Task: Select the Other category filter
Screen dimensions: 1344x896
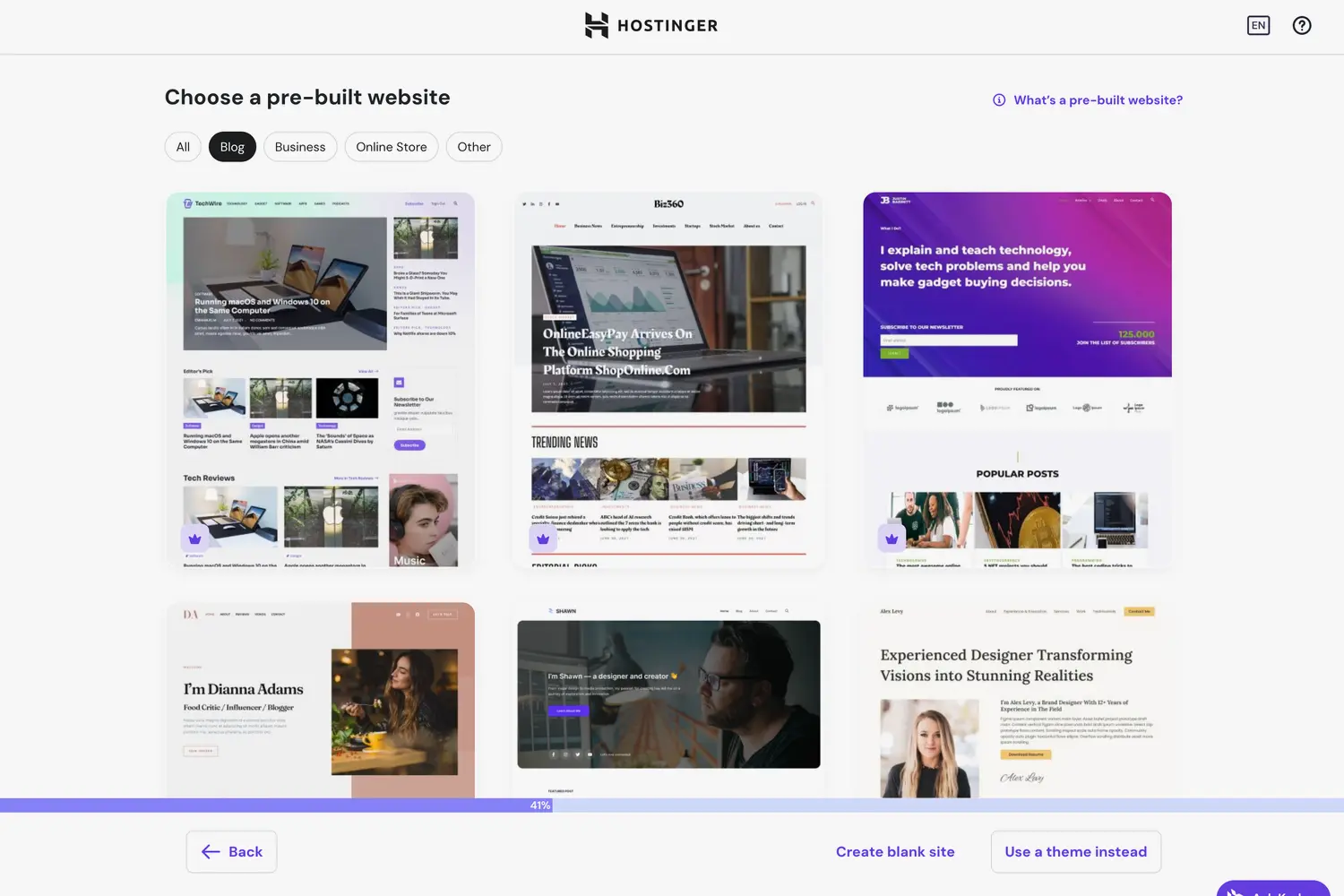Action: point(474,147)
